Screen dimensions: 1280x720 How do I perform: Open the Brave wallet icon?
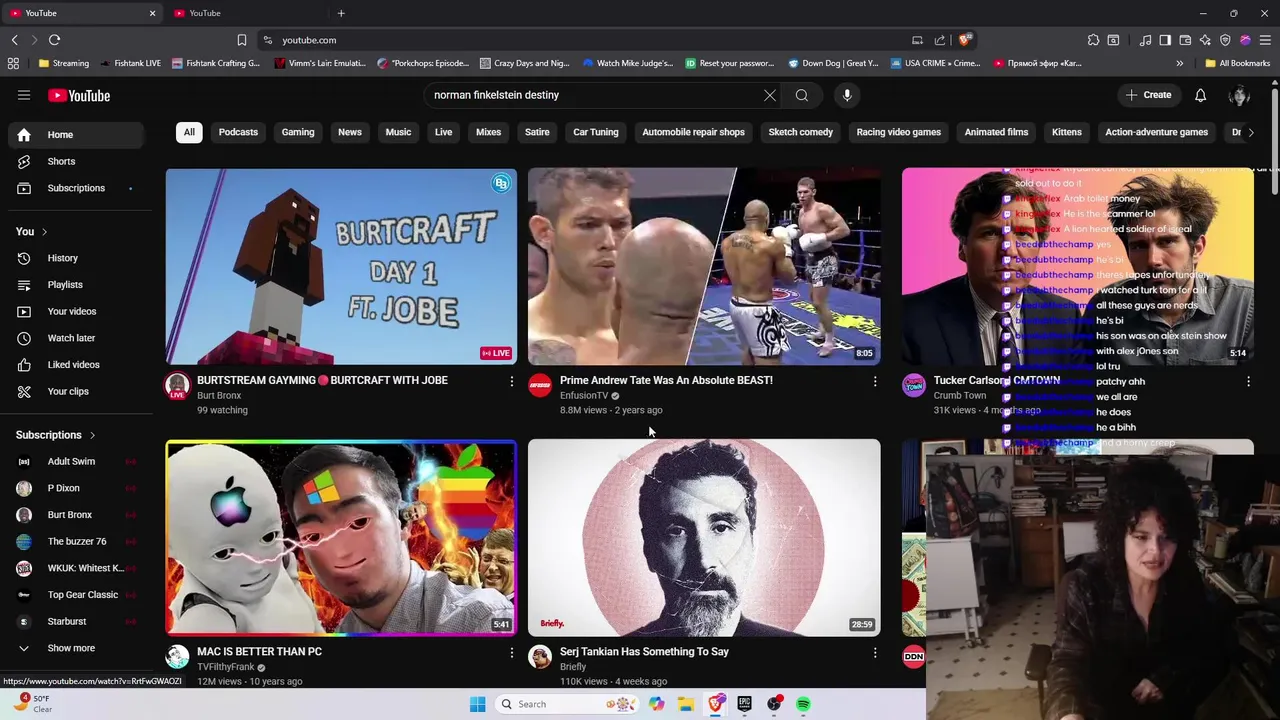tap(1185, 40)
